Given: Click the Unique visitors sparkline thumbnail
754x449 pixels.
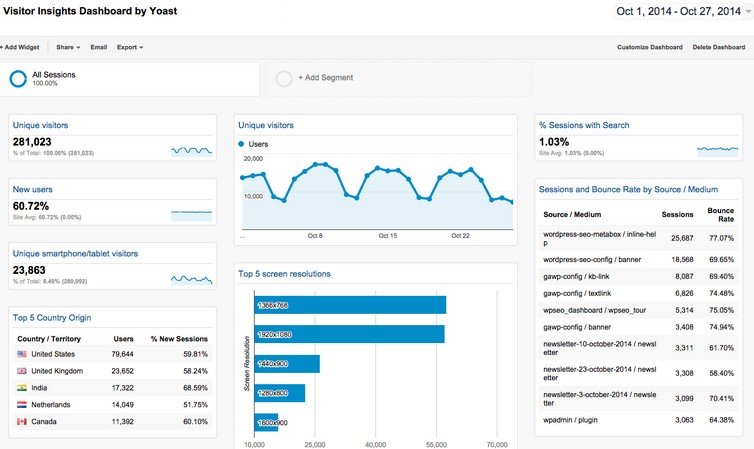Looking at the screenshot, I should (191, 151).
